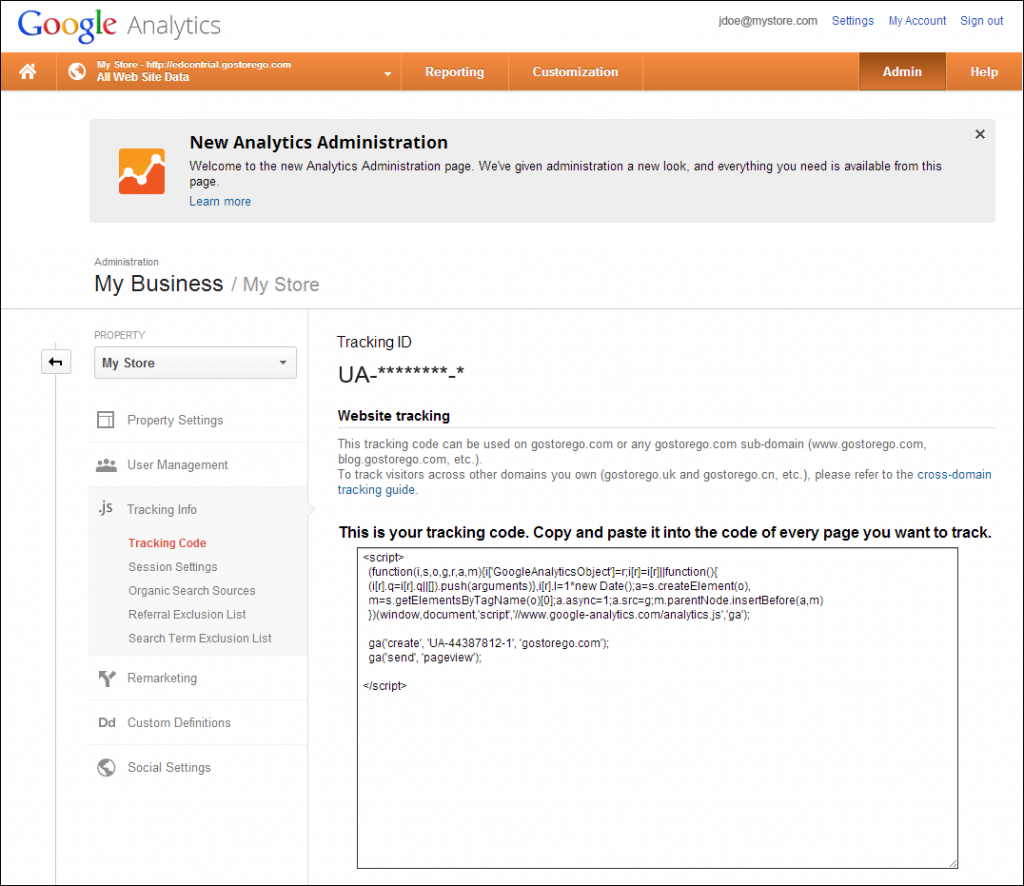Expand the All Web Site Data view selector arrow
Viewport: 1024px width, 886px height.
point(387,74)
